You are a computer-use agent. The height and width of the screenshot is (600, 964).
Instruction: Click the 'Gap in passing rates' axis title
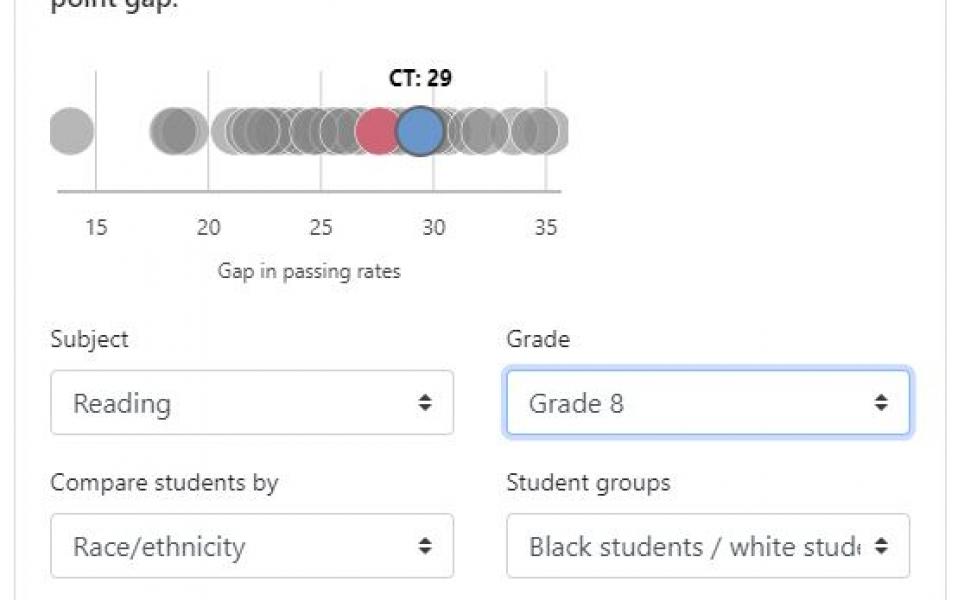(x=309, y=271)
